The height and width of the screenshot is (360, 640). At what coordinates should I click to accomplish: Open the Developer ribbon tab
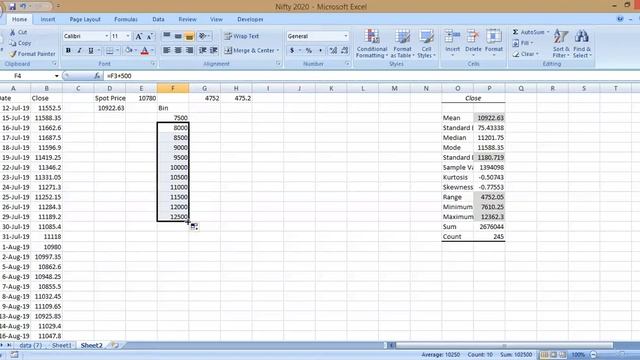pos(250,19)
